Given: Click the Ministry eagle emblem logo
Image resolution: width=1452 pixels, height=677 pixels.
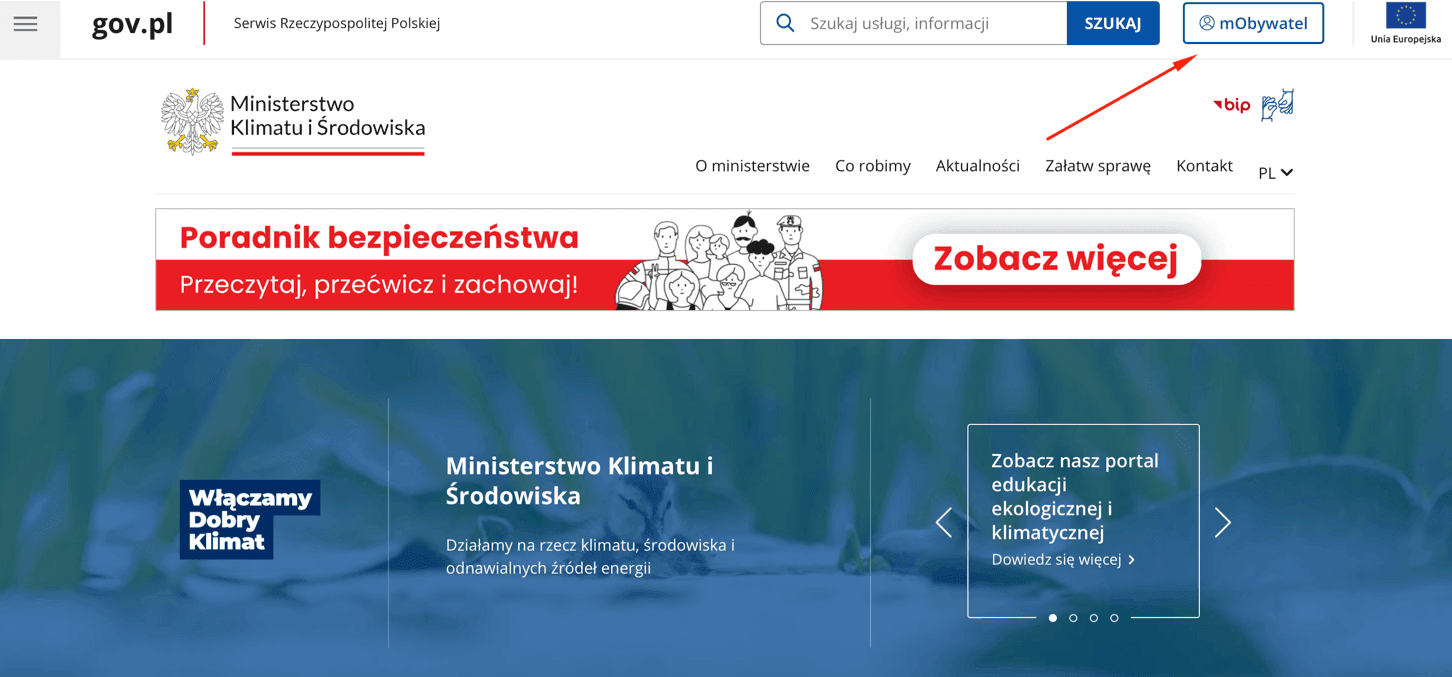Looking at the screenshot, I should click(x=192, y=121).
